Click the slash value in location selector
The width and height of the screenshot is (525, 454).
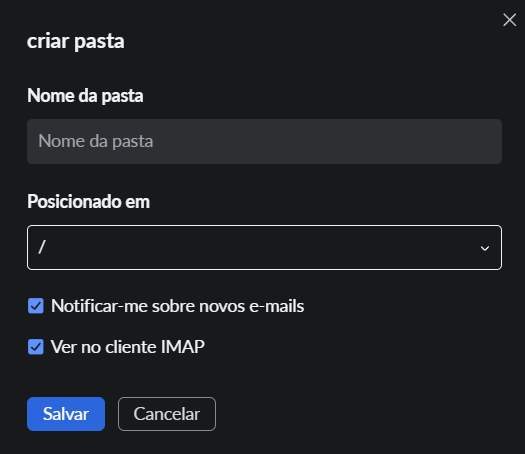[x=42, y=247]
